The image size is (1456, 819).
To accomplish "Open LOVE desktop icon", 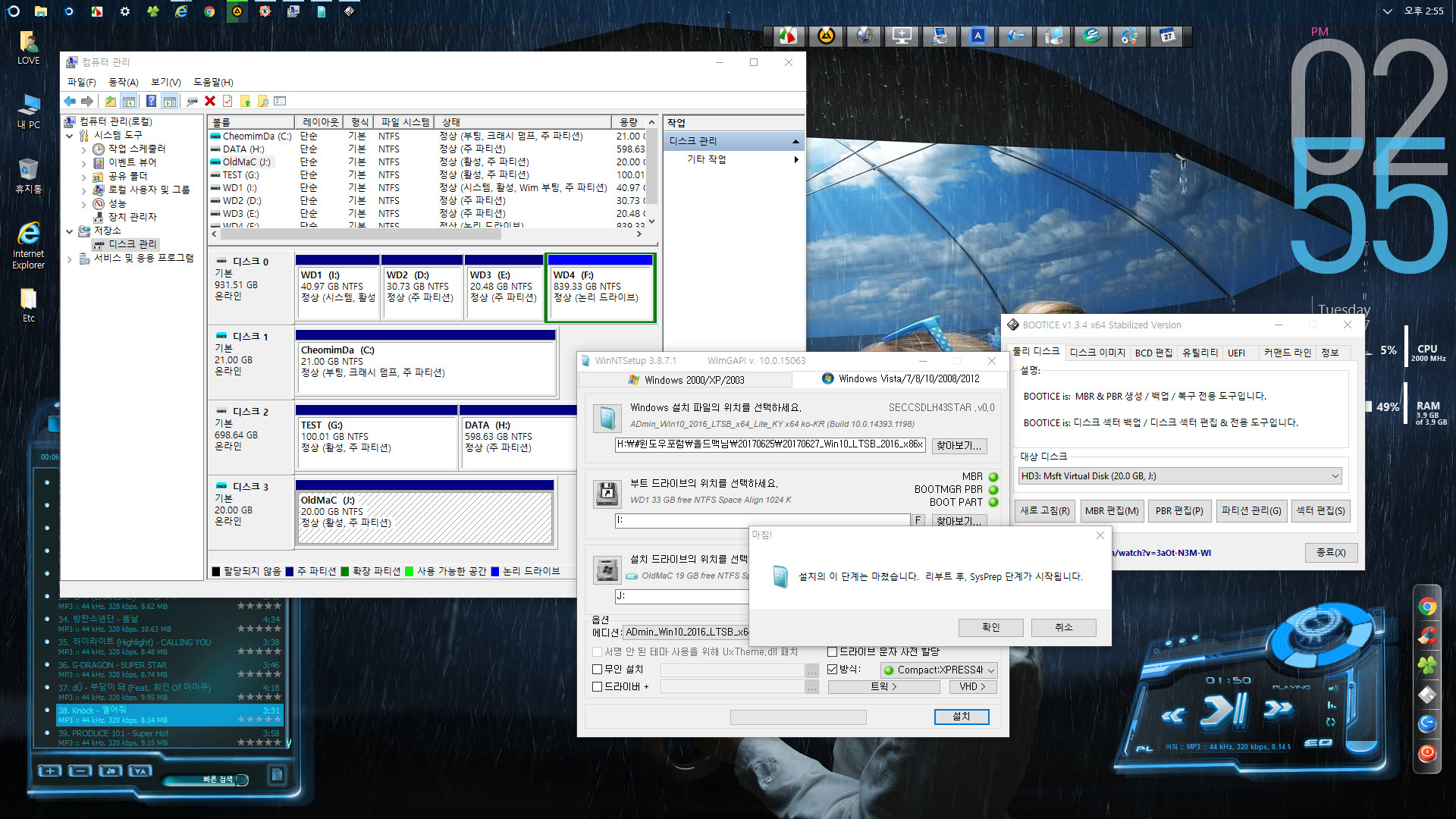I will click(x=28, y=48).
